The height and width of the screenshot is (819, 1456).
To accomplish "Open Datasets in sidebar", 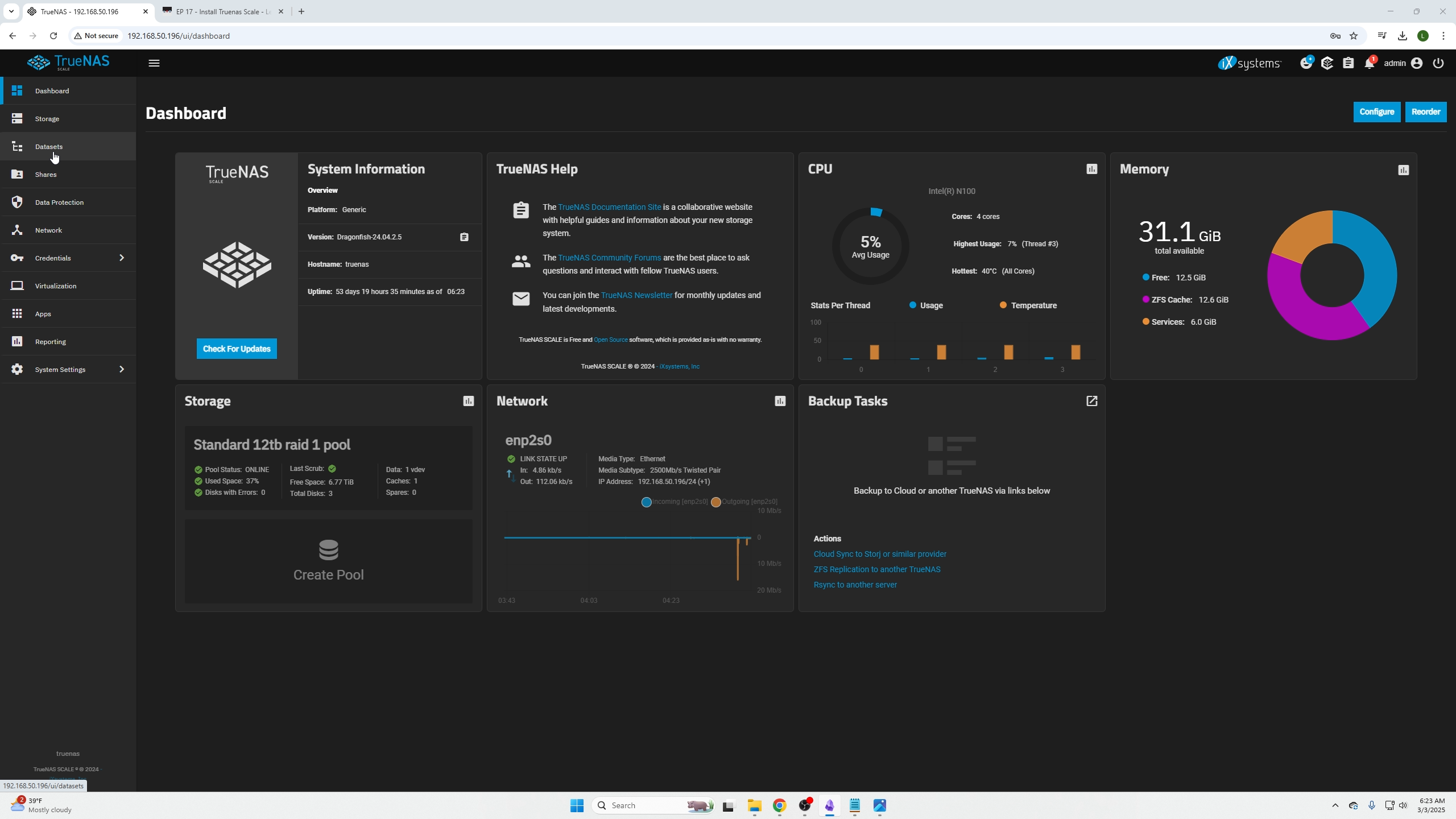I will [x=68, y=146].
